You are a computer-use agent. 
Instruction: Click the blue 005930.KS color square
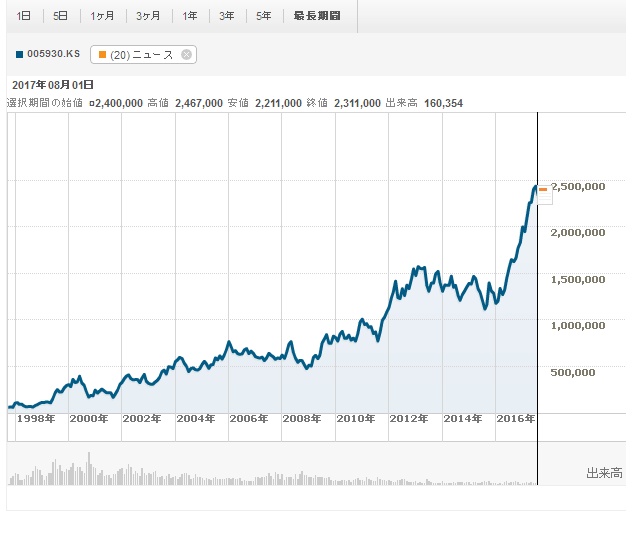[21, 54]
